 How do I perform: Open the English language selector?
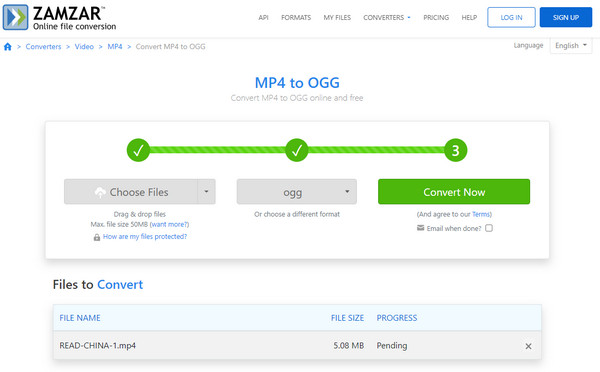(x=571, y=46)
